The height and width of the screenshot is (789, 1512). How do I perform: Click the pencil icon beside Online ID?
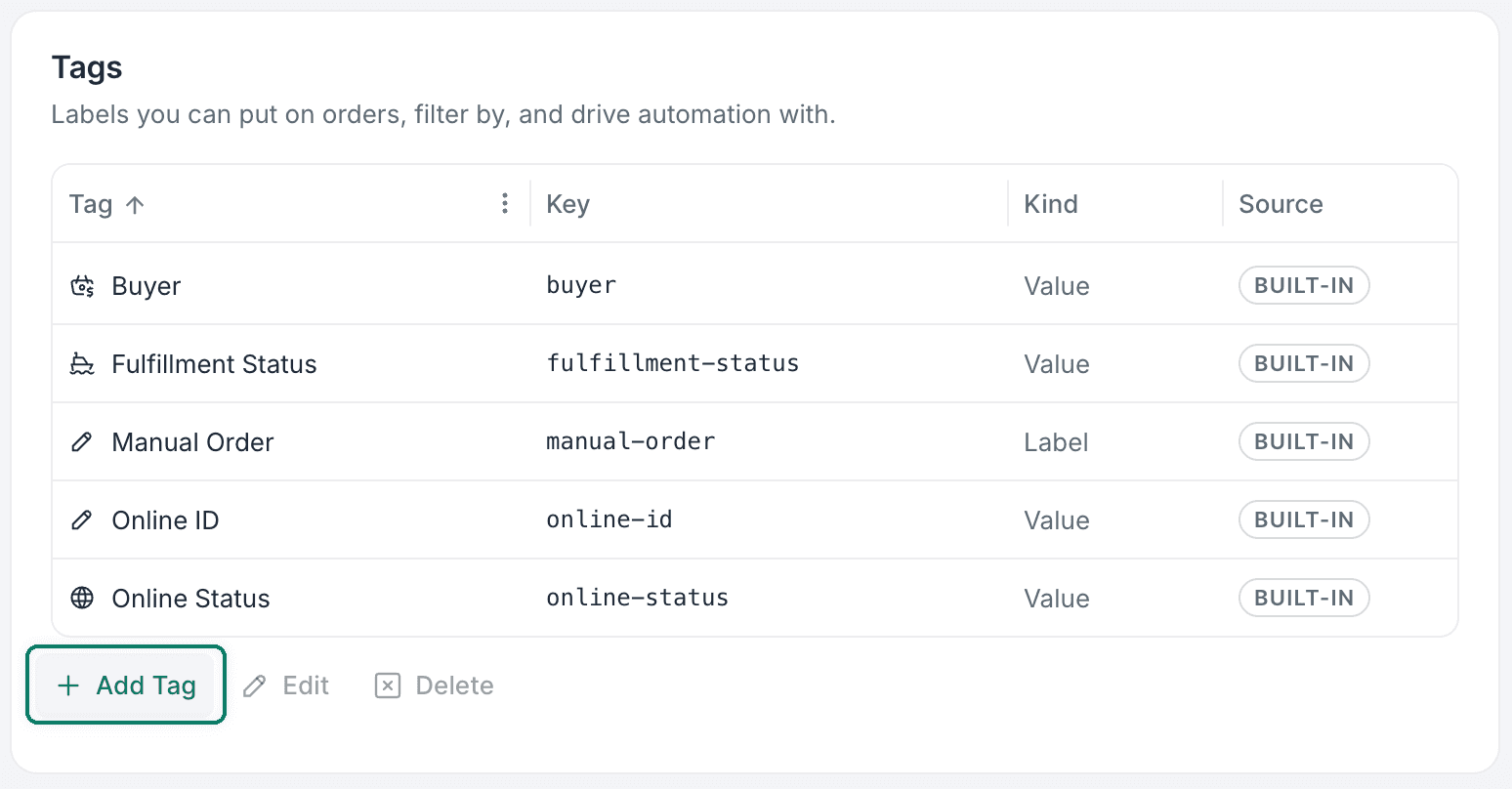82,520
